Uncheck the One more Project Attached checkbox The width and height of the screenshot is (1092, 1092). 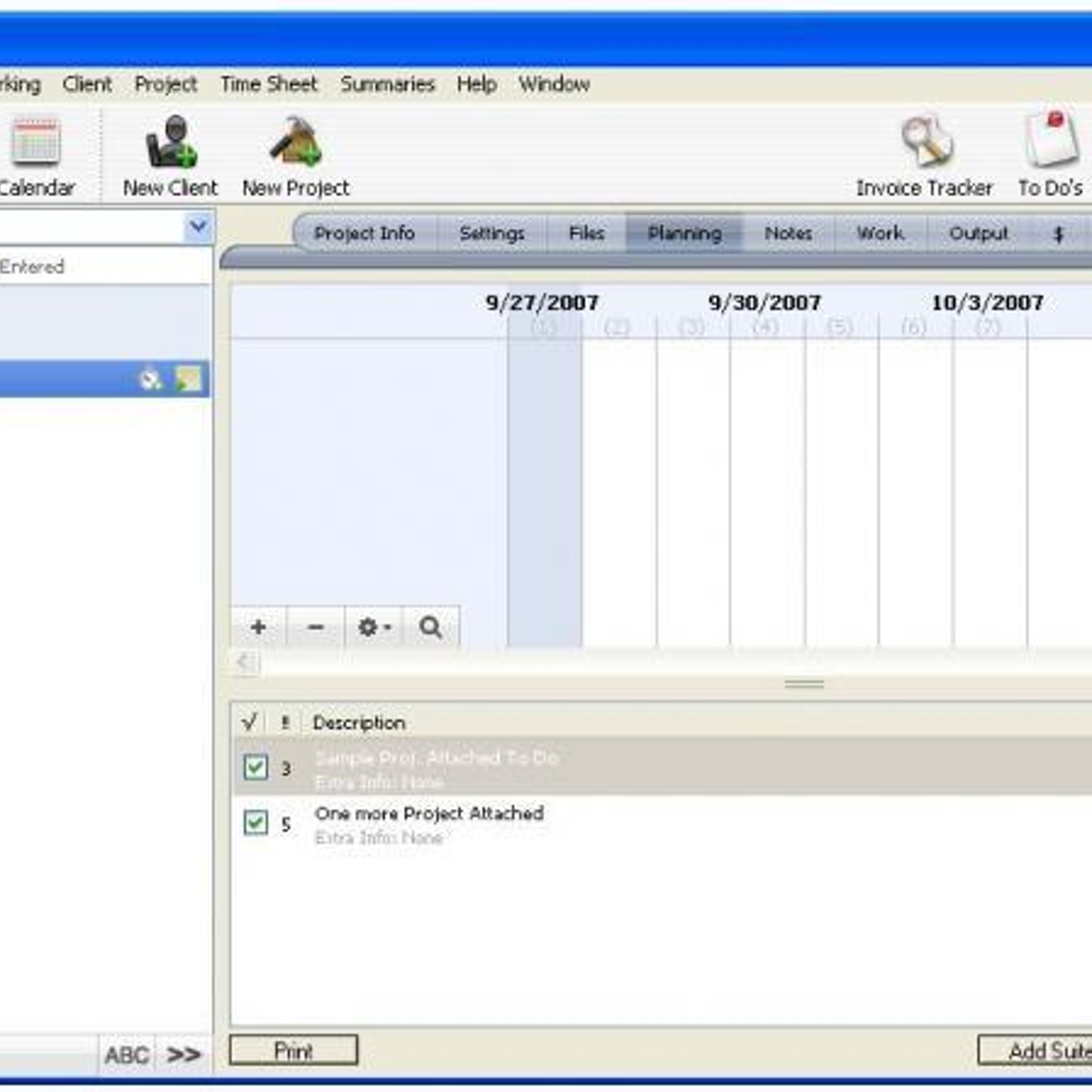(x=256, y=823)
